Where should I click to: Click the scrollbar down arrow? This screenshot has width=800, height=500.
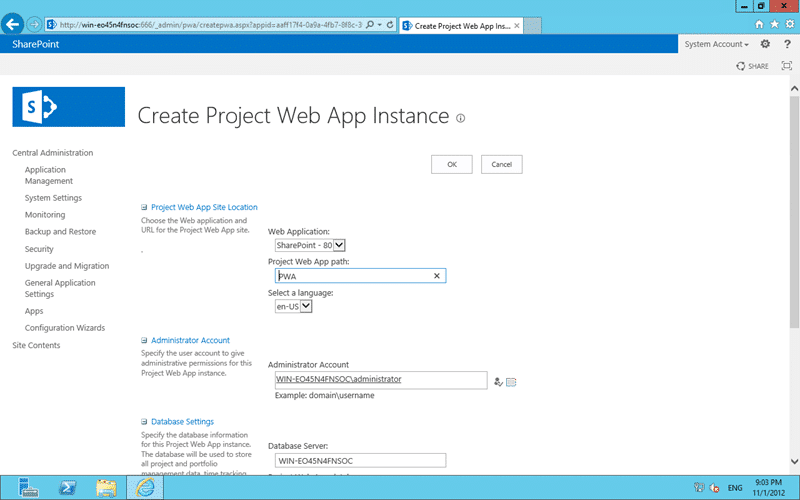pyautogui.click(x=794, y=462)
